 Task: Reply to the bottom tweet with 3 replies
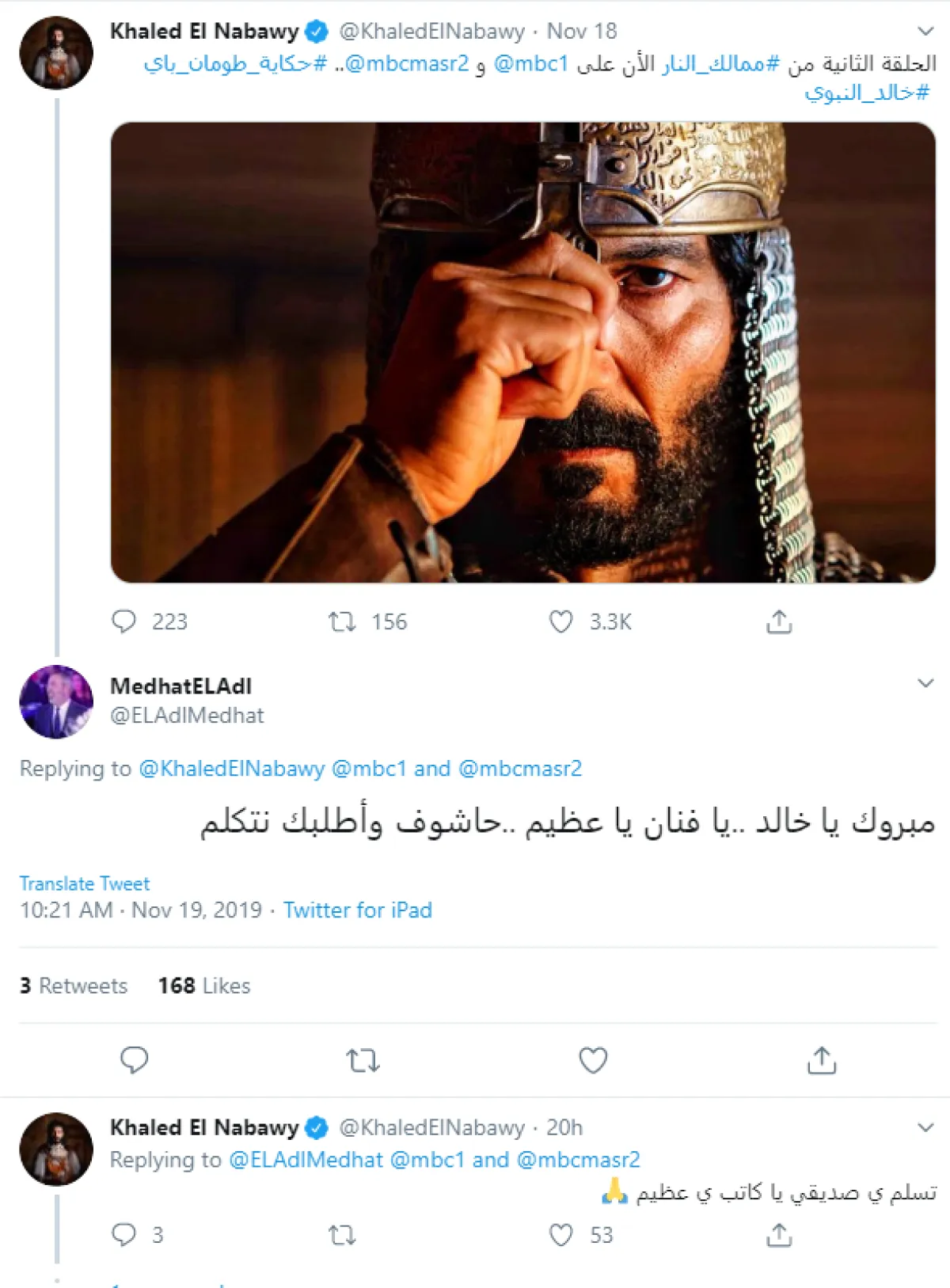pos(124,1234)
